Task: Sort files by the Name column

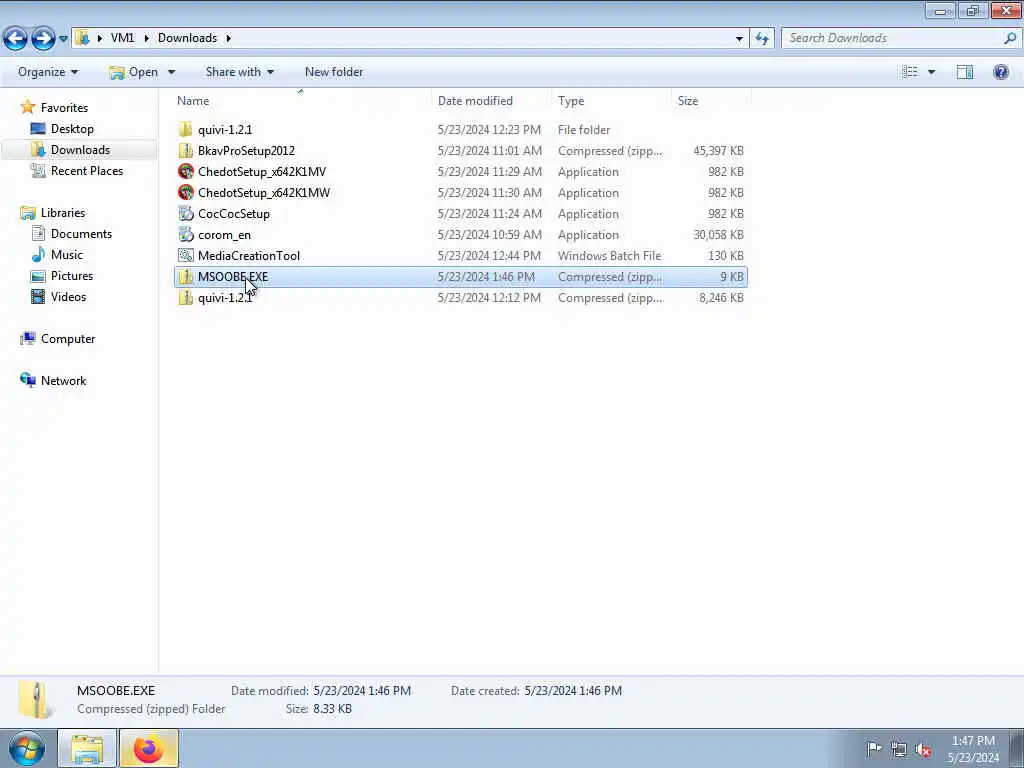Action: (x=193, y=101)
